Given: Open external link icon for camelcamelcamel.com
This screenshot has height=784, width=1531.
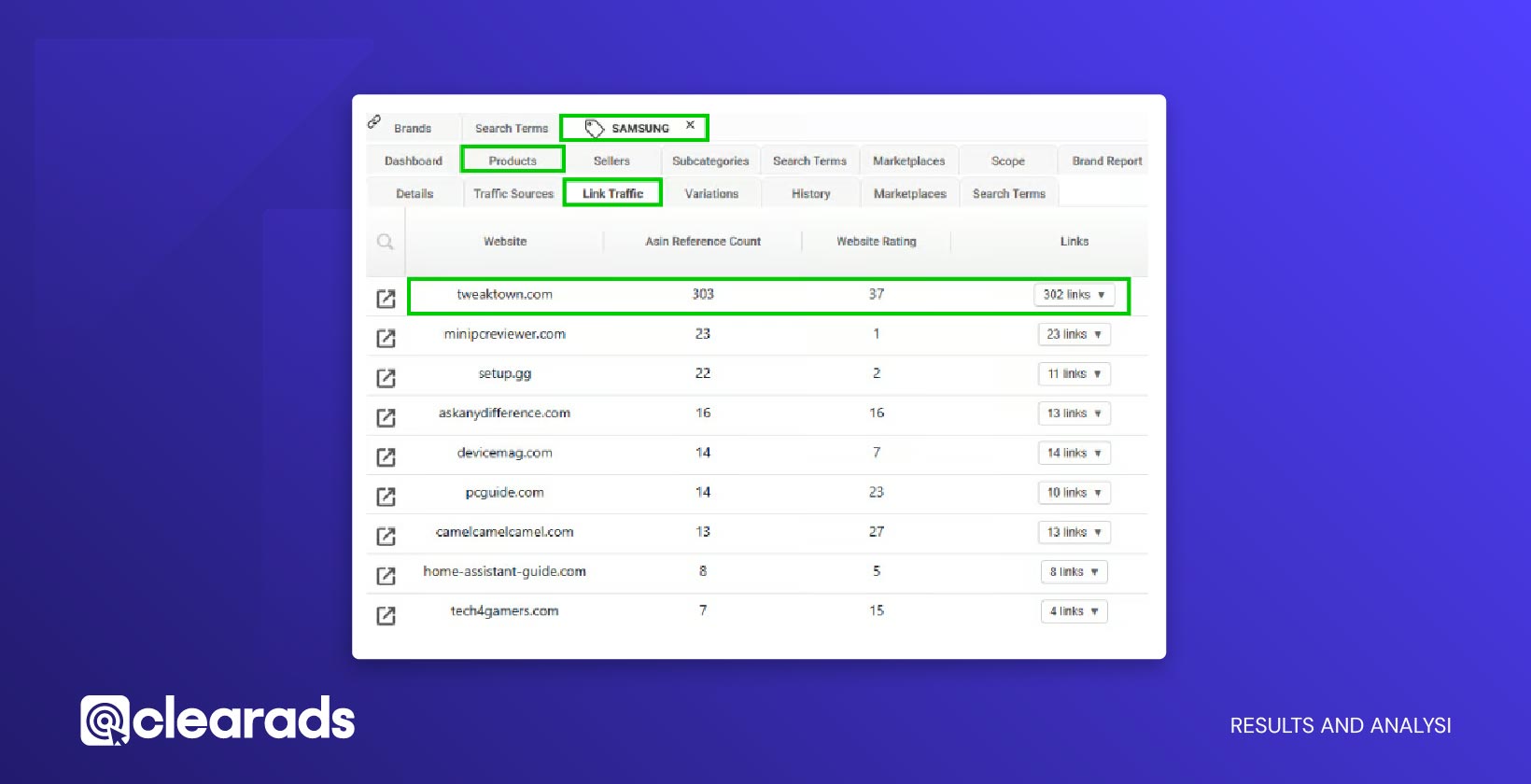Looking at the screenshot, I should [x=386, y=536].
